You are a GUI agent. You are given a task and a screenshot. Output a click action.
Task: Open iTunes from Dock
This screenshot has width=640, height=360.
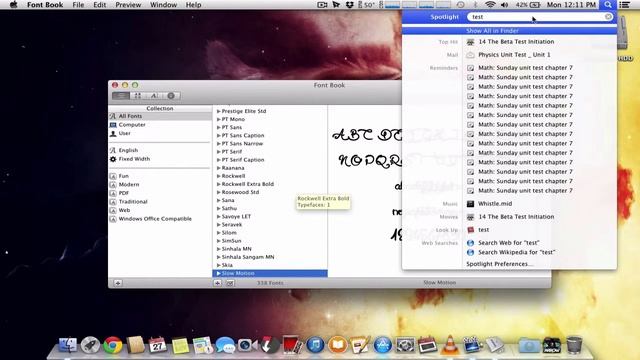tap(315, 345)
